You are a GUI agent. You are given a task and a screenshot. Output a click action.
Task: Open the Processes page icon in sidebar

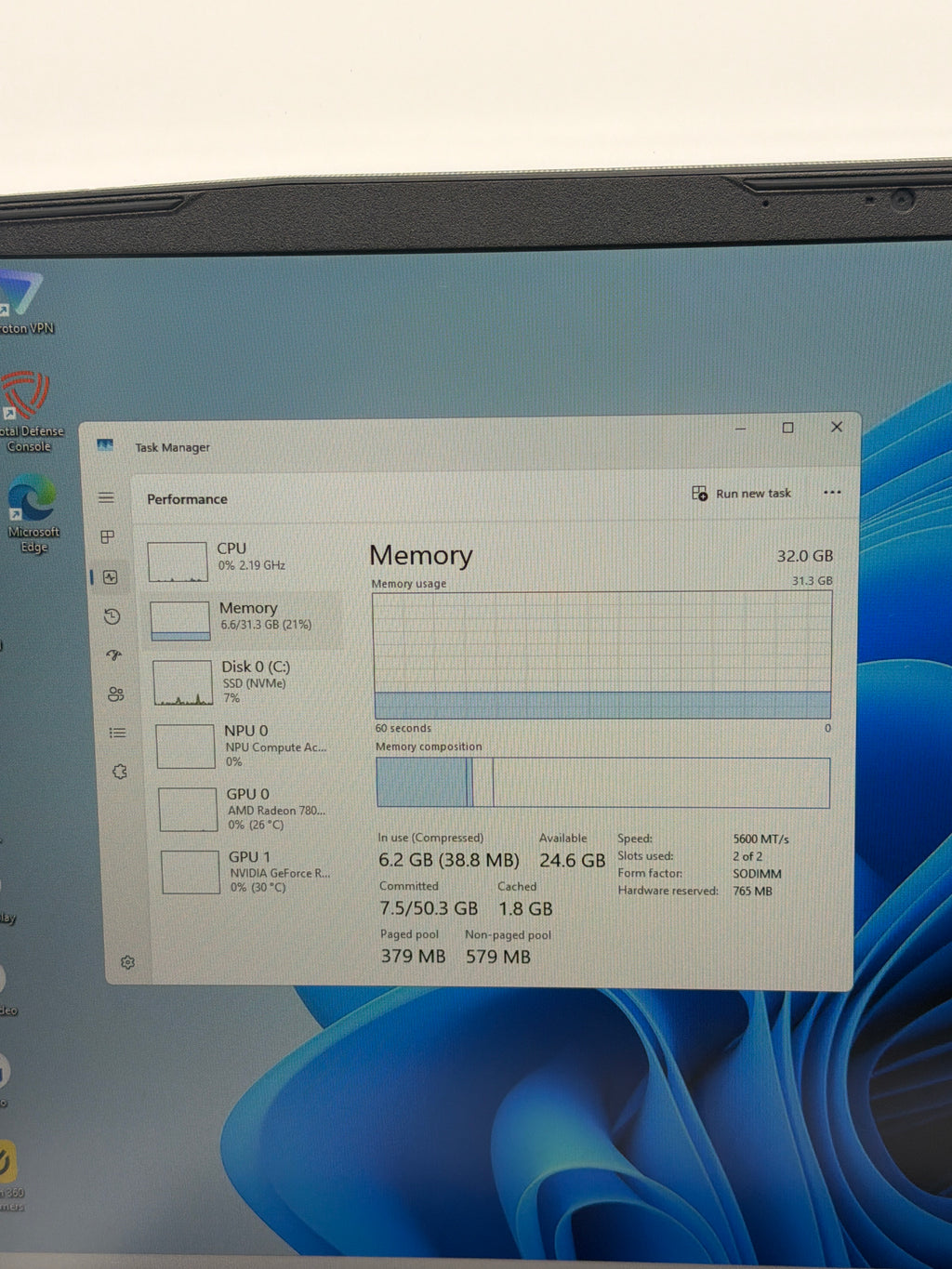108,536
